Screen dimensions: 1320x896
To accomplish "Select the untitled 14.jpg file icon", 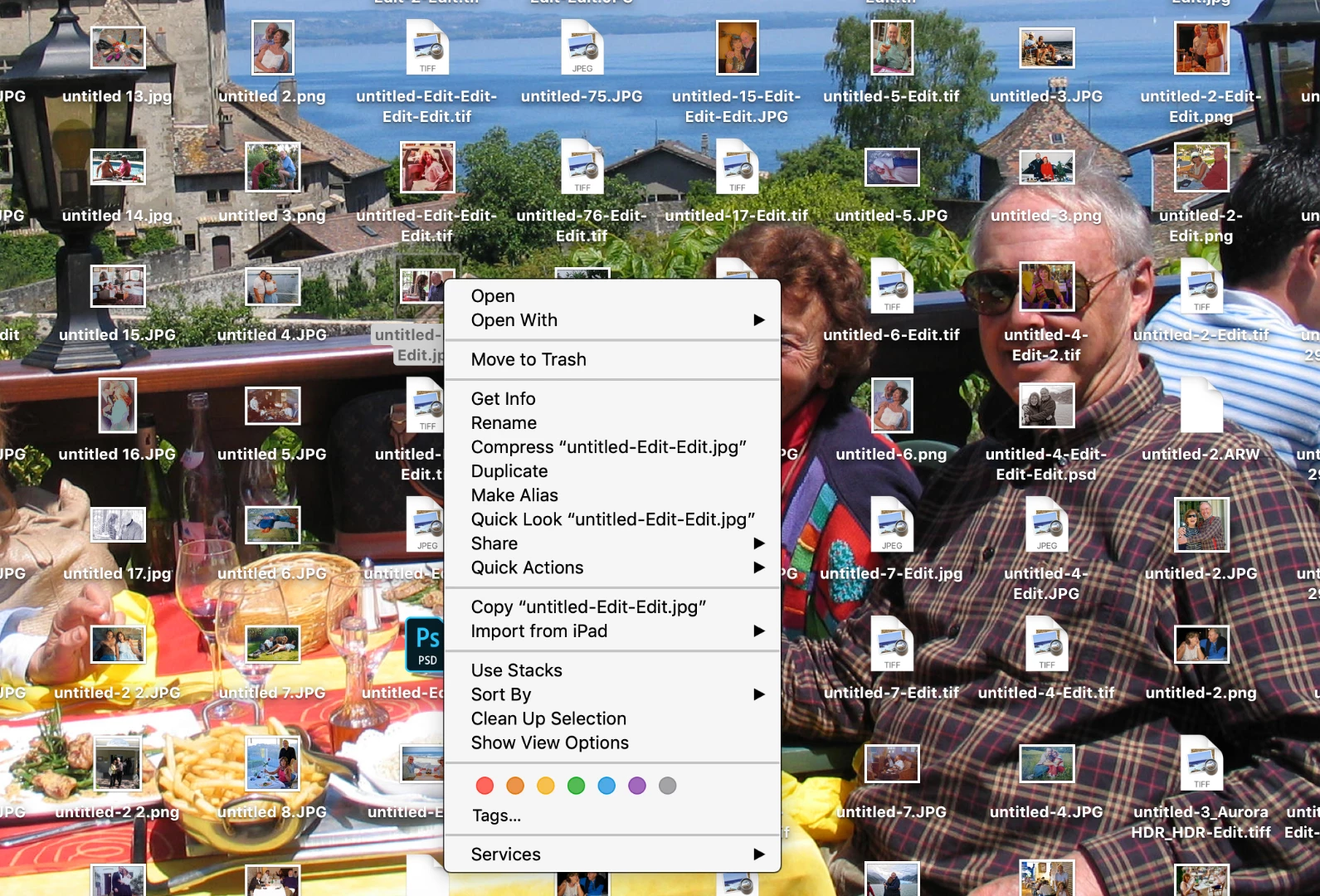I will pyautogui.click(x=118, y=167).
